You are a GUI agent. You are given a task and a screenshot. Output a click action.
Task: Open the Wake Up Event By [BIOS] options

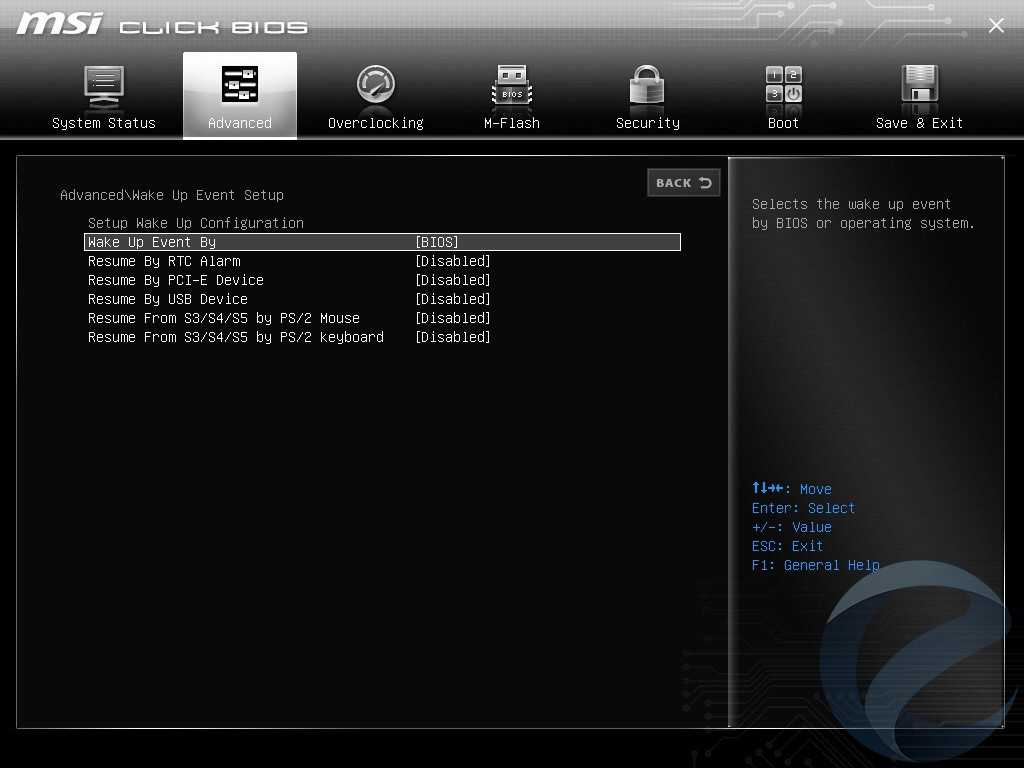pos(436,242)
